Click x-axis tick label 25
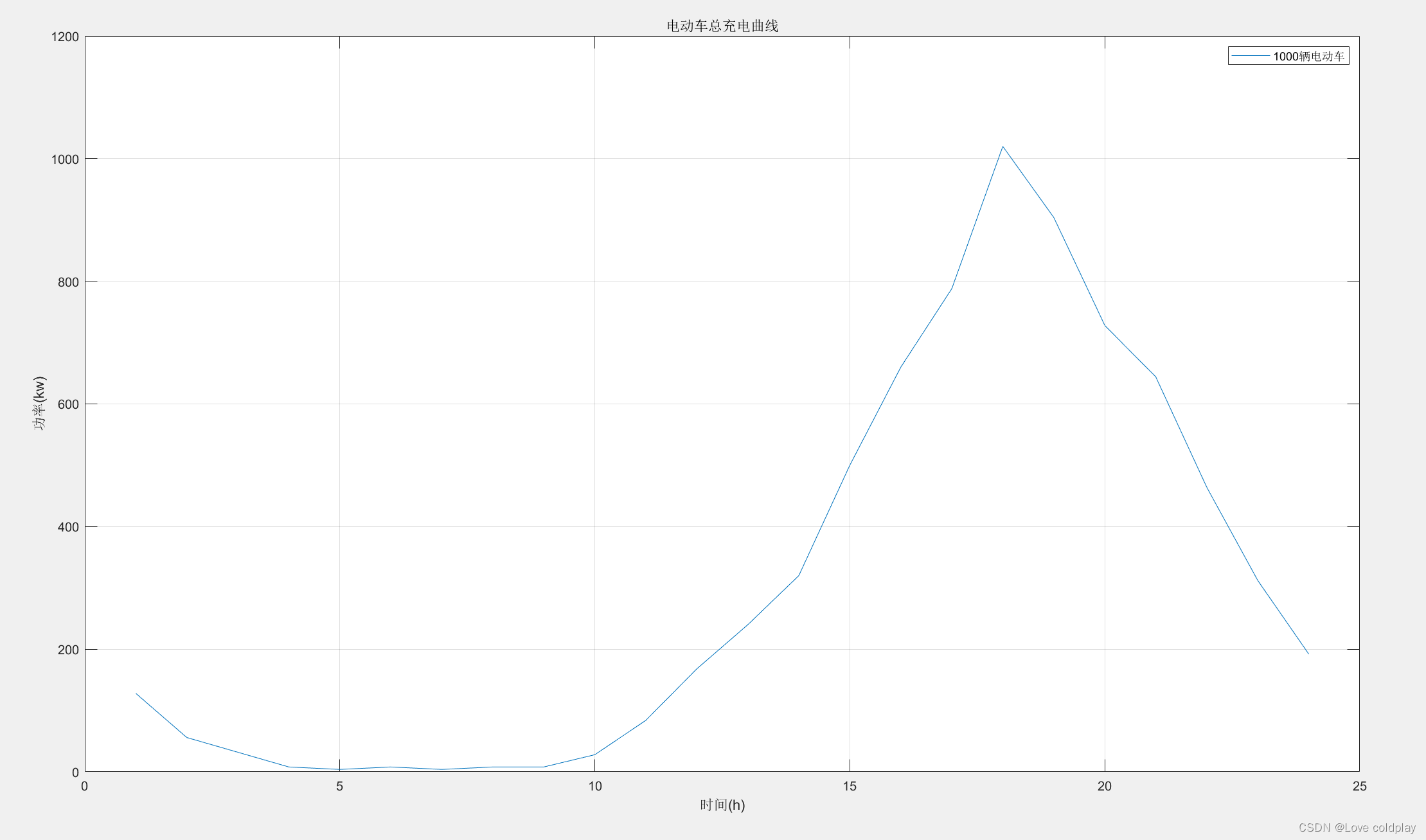 tap(1359, 786)
